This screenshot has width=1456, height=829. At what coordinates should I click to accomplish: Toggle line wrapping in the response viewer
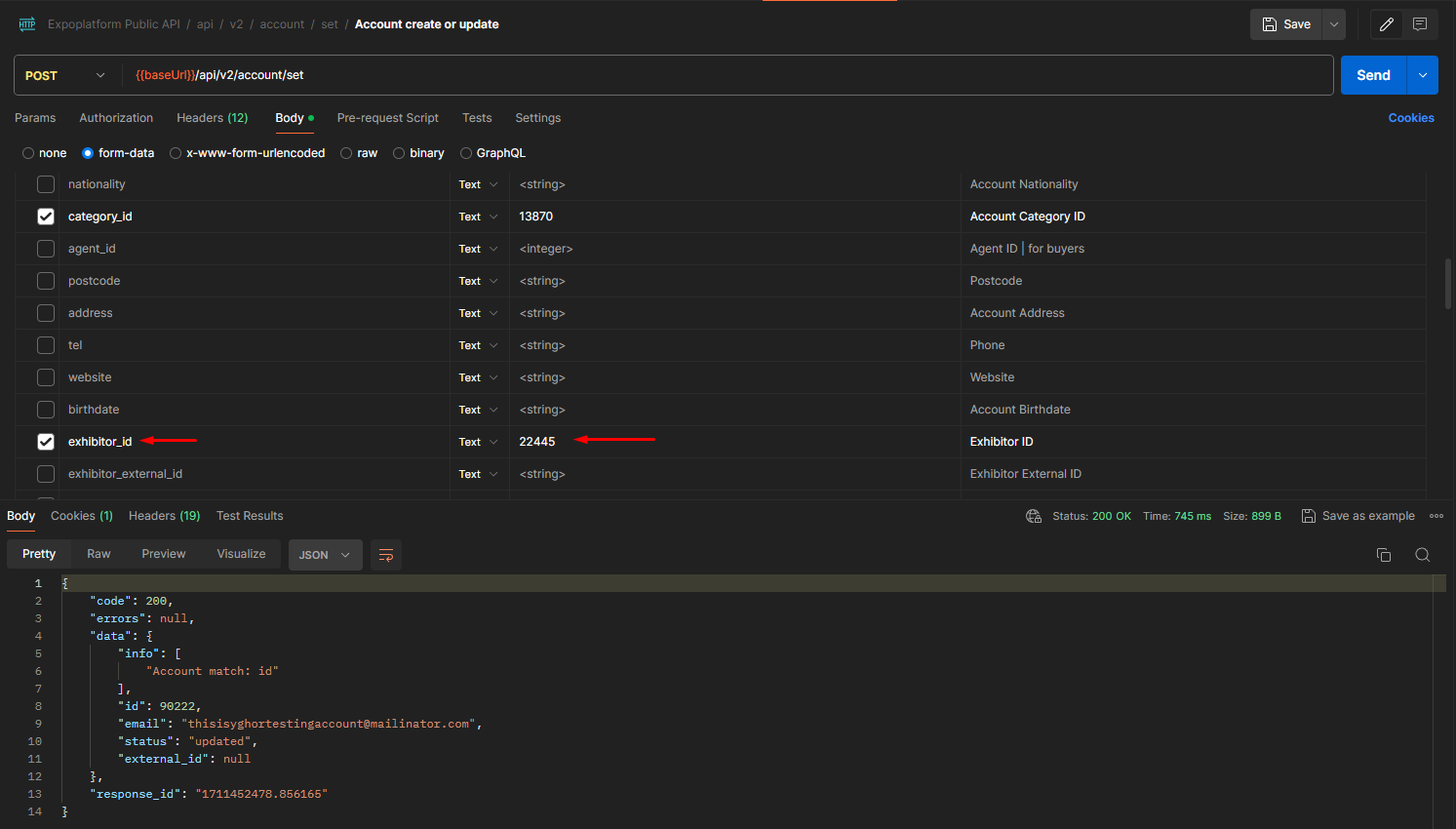[x=386, y=554]
